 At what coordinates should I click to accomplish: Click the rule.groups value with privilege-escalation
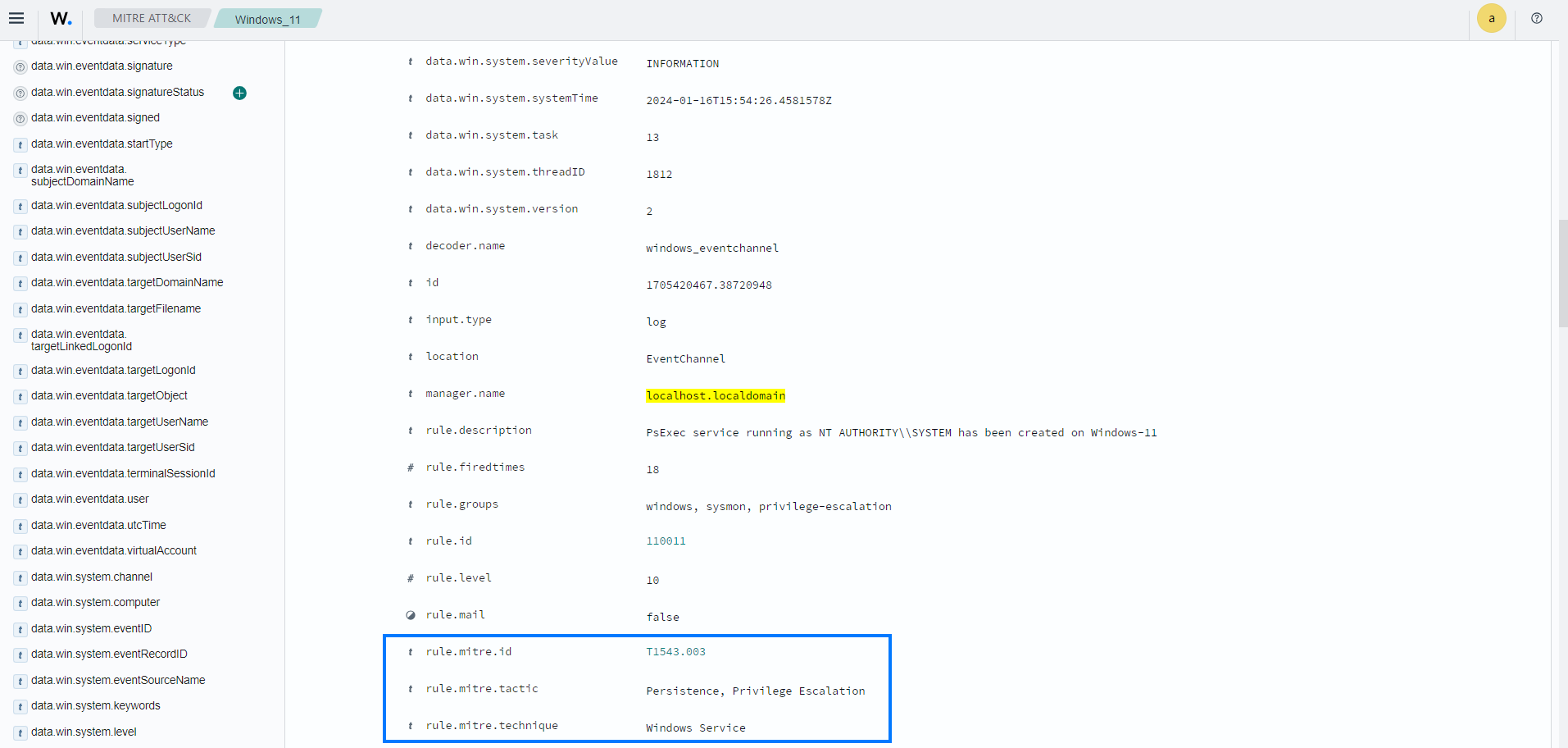click(x=769, y=507)
